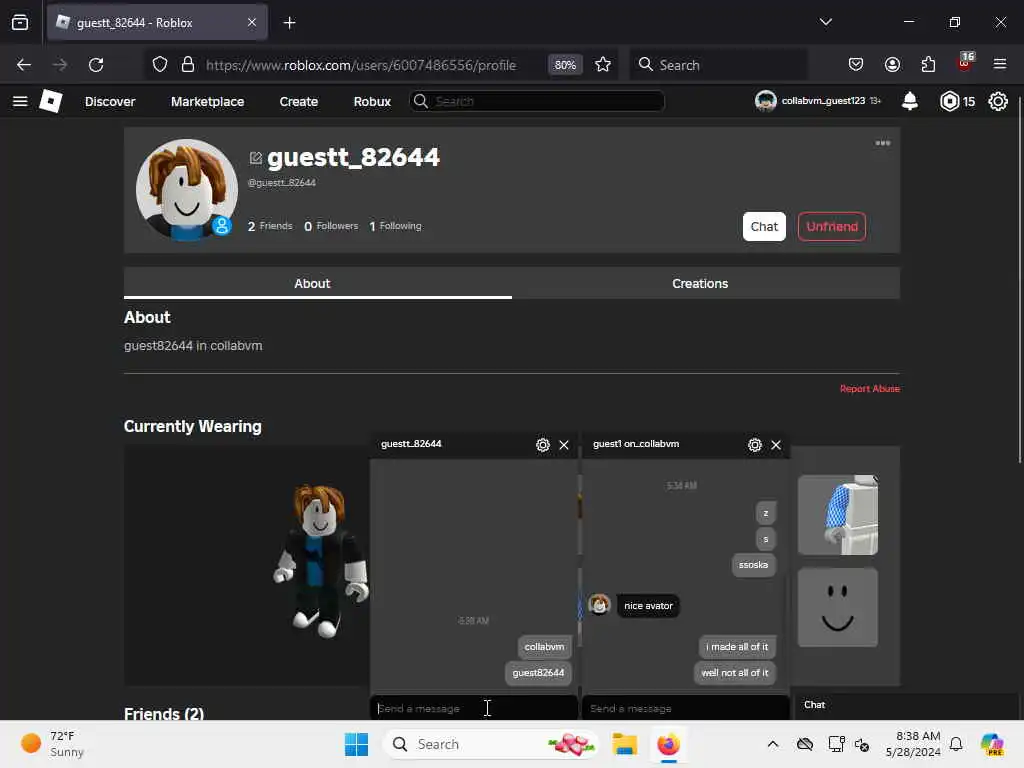
Task: Click the tracking protection shield icon
Action: [160, 65]
